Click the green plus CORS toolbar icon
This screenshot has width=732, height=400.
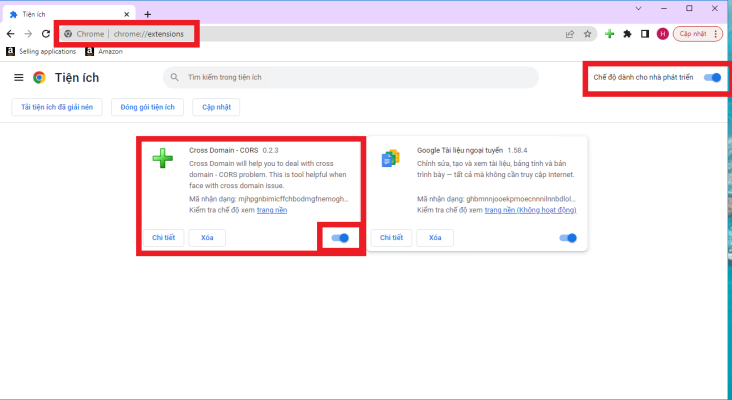coord(610,33)
